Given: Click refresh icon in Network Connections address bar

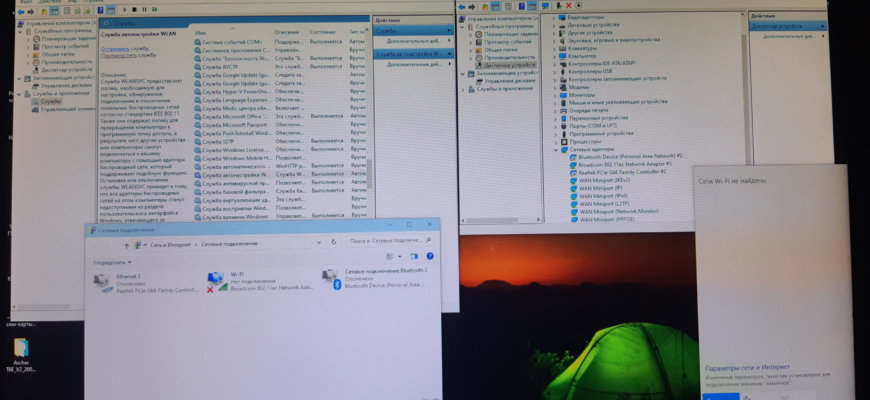Looking at the screenshot, I should tap(333, 242).
